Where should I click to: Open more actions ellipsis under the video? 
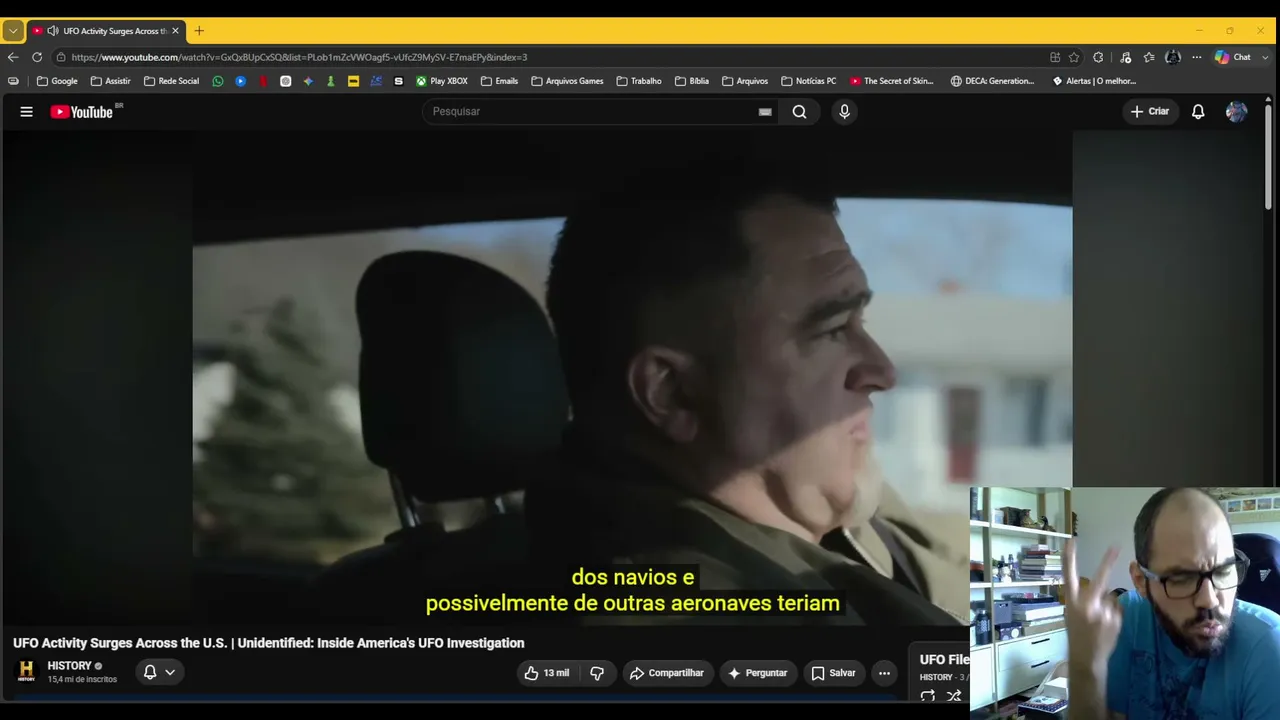[884, 673]
